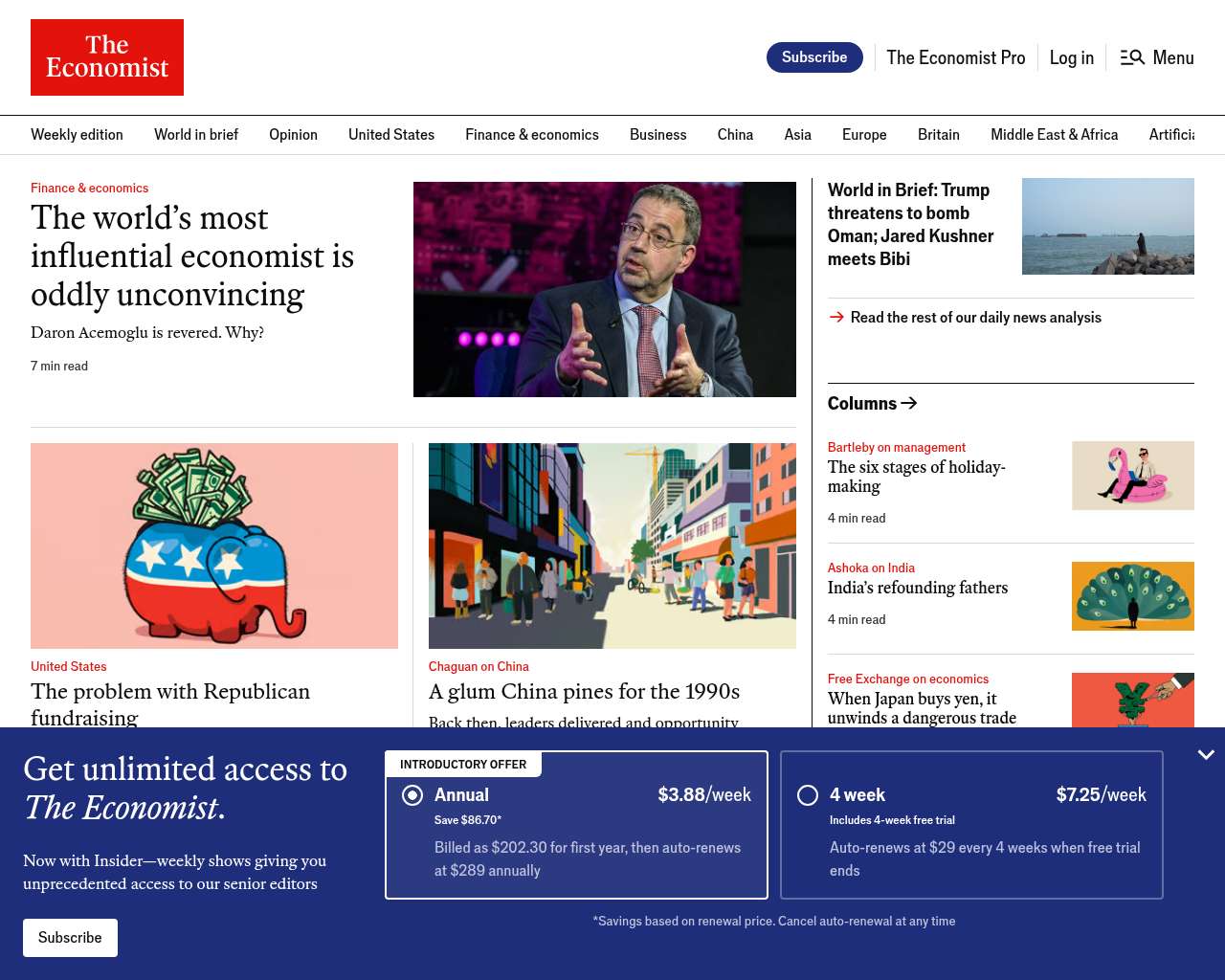
Task: Click the white Subscribe button in banner
Action: pos(70,938)
